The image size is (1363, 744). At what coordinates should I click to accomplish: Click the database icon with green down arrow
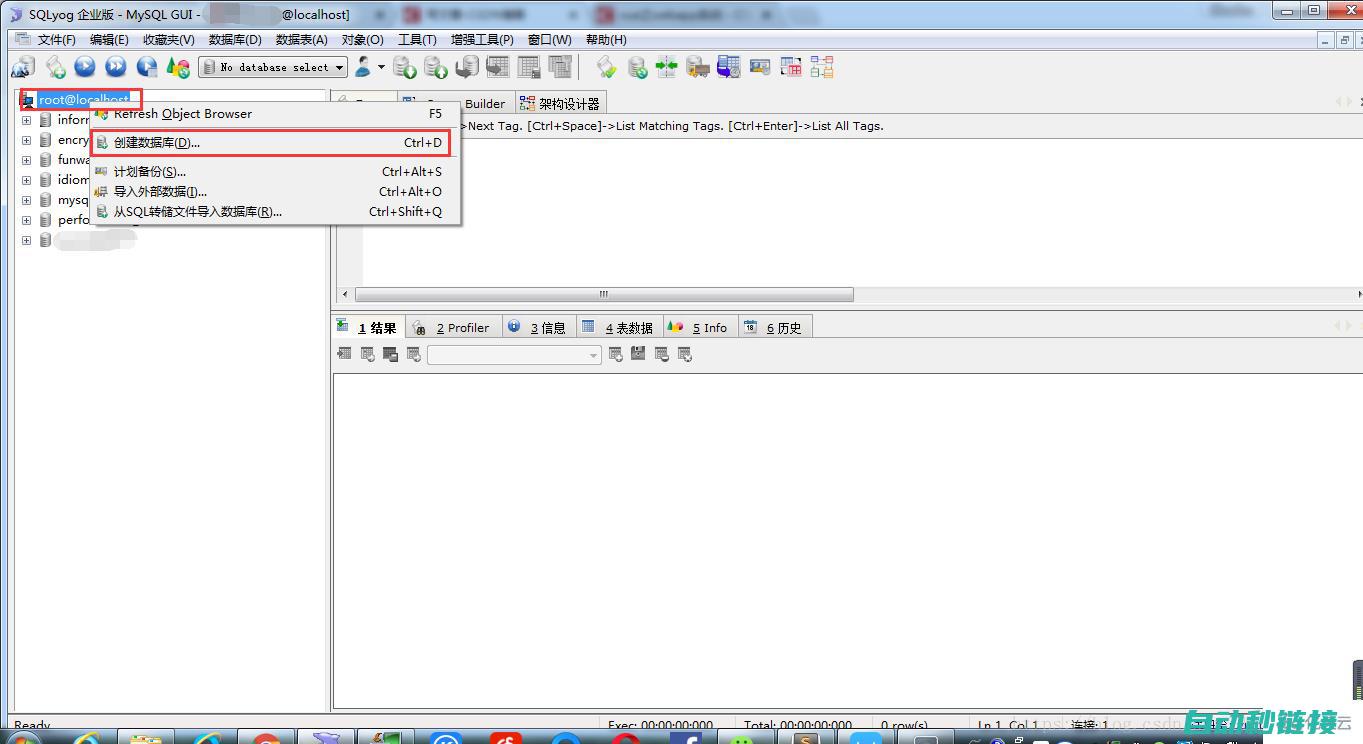point(405,67)
